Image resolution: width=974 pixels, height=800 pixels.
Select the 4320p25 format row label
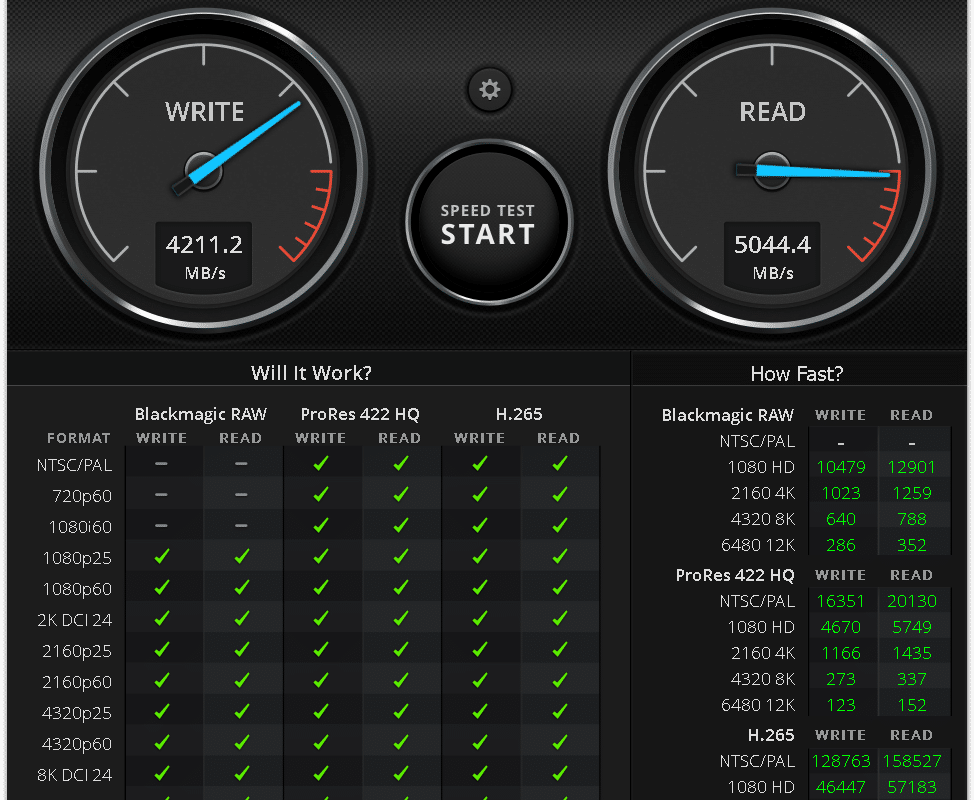[x=77, y=713]
